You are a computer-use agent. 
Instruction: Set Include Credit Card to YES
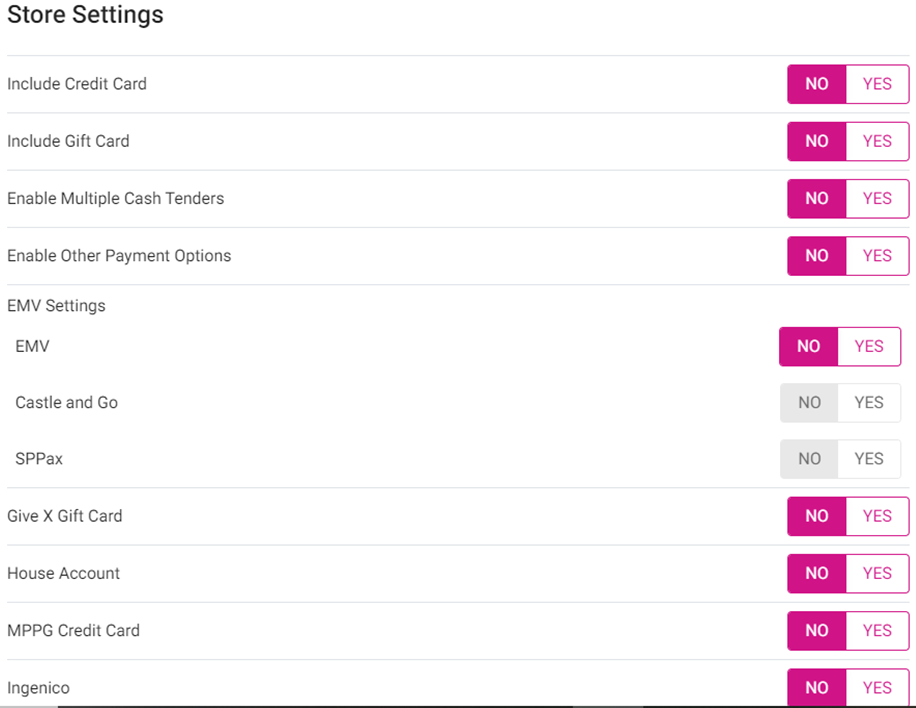coord(877,84)
